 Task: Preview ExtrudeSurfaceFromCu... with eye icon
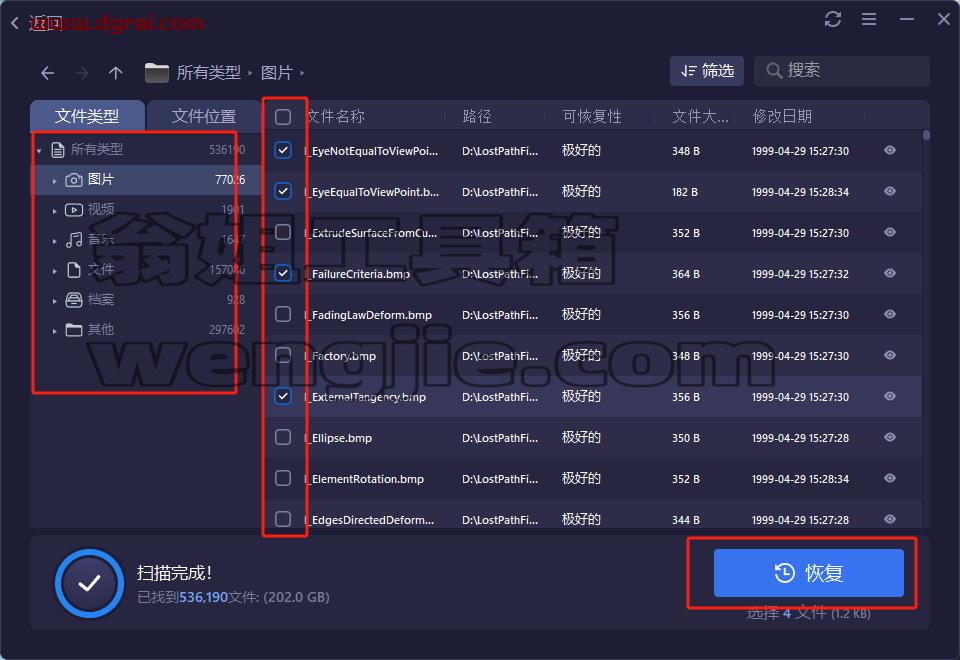coord(890,232)
